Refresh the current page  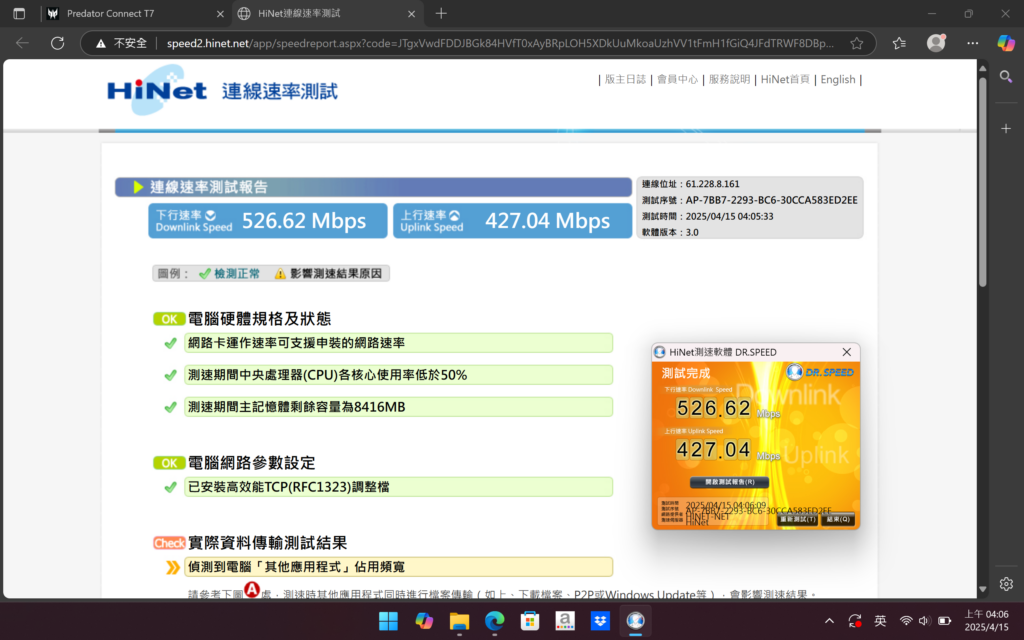57,43
